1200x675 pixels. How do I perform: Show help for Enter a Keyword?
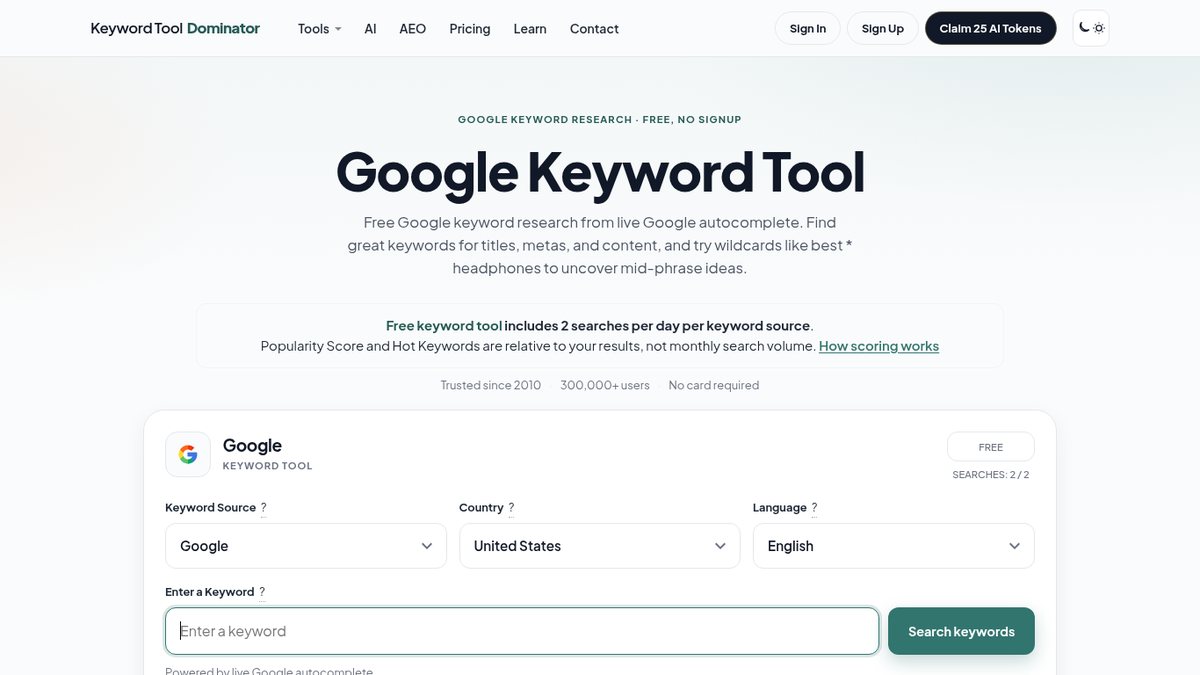[x=262, y=592]
